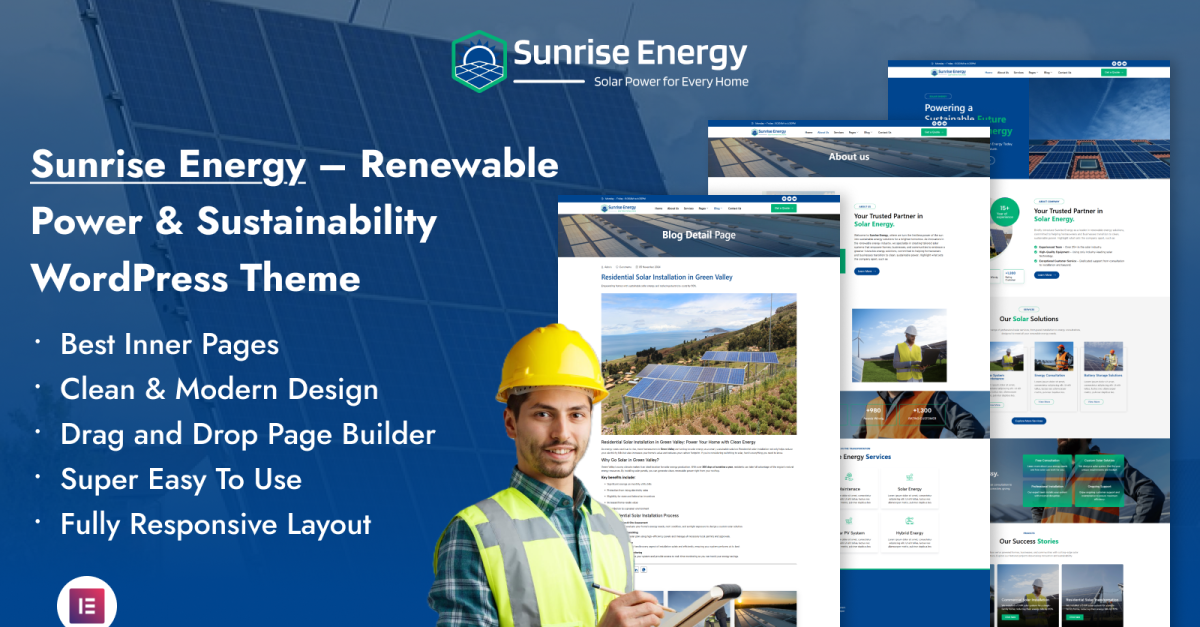Click the Hybrid Energy service icon
Screen dimensions: 1200x627
[910, 522]
